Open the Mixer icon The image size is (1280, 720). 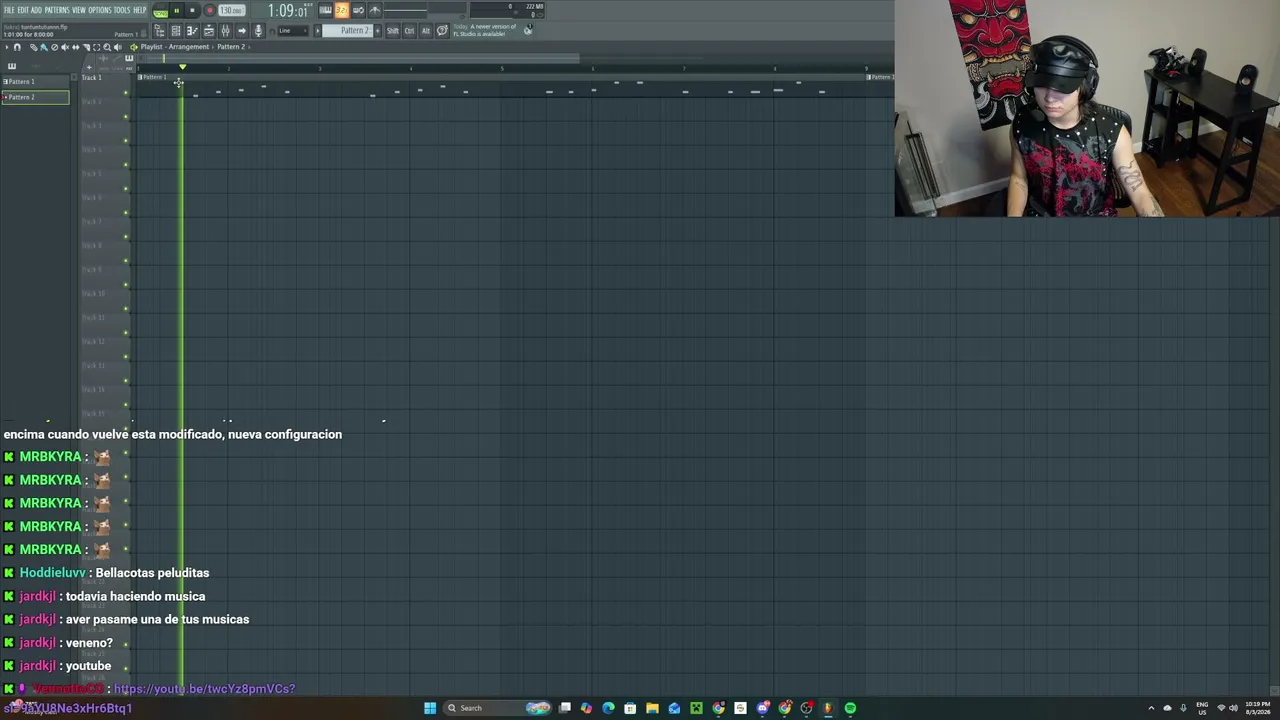(x=225, y=31)
